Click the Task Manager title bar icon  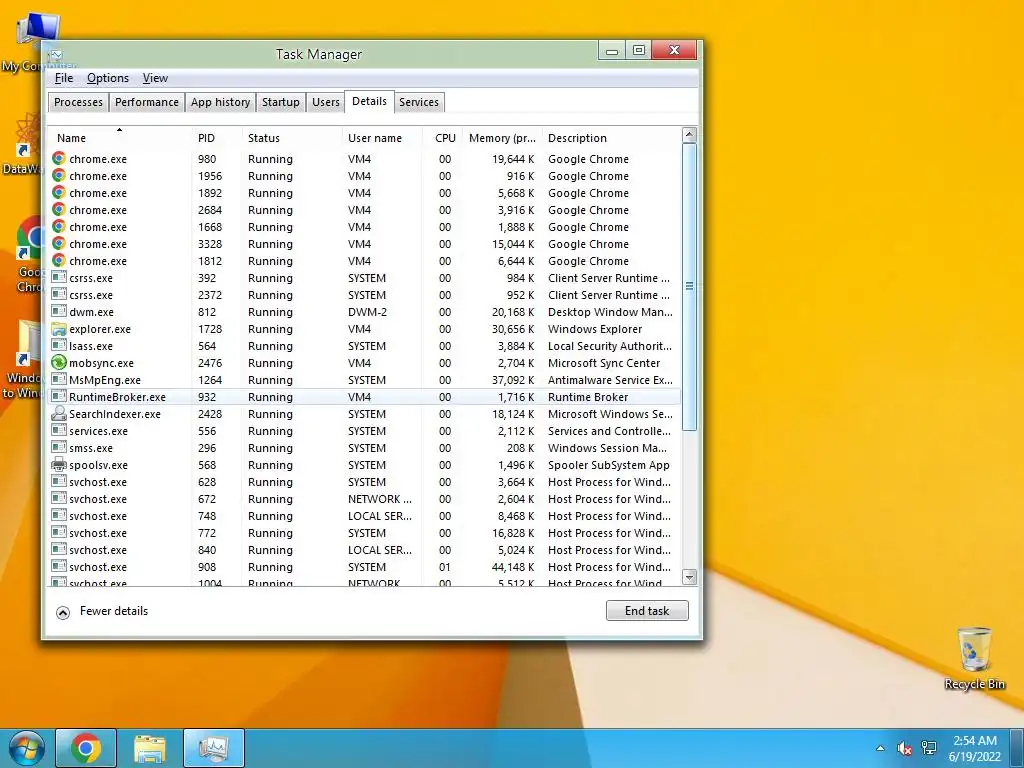point(56,54)
